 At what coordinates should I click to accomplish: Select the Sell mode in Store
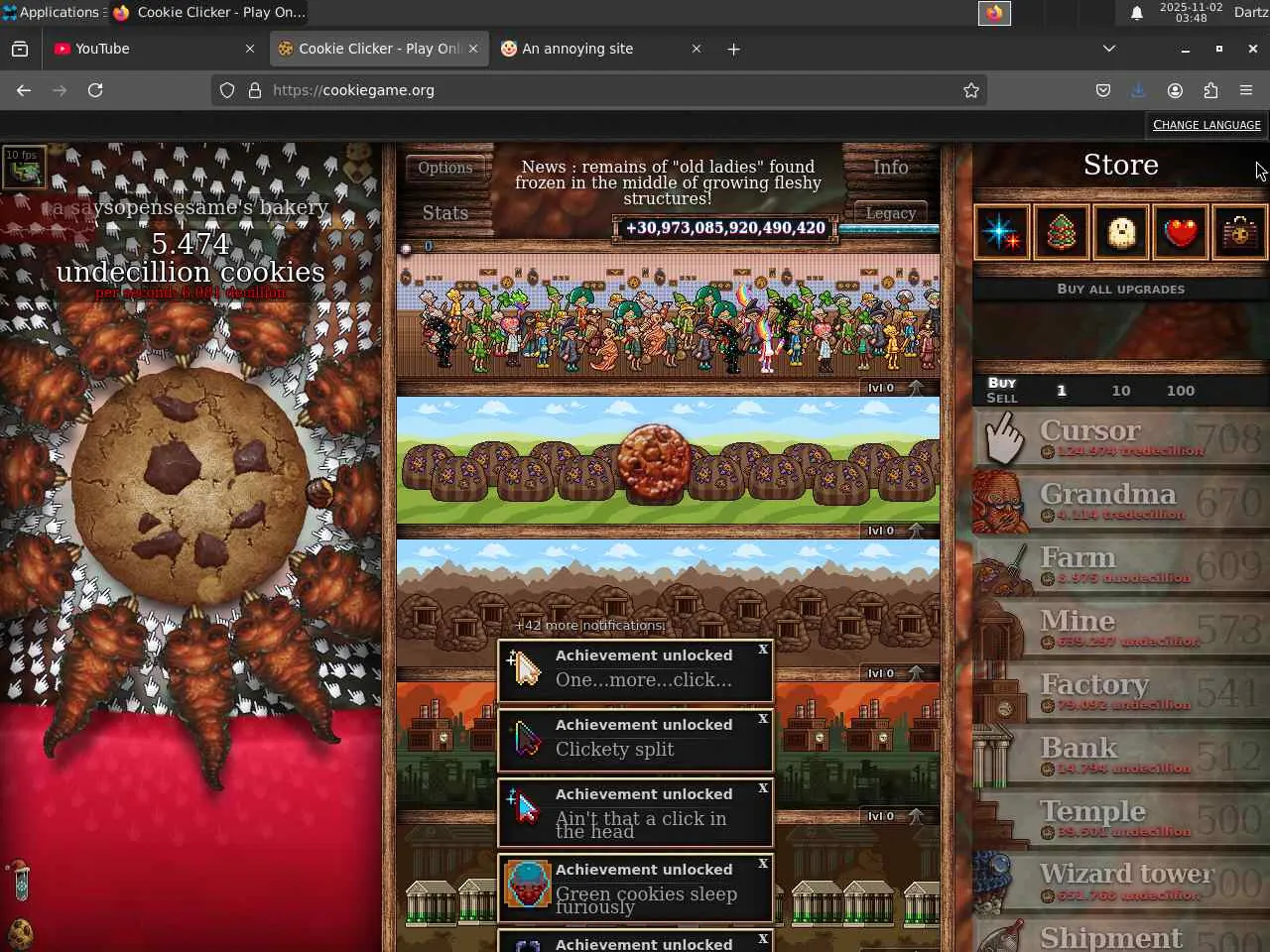tap(1002, 398)
